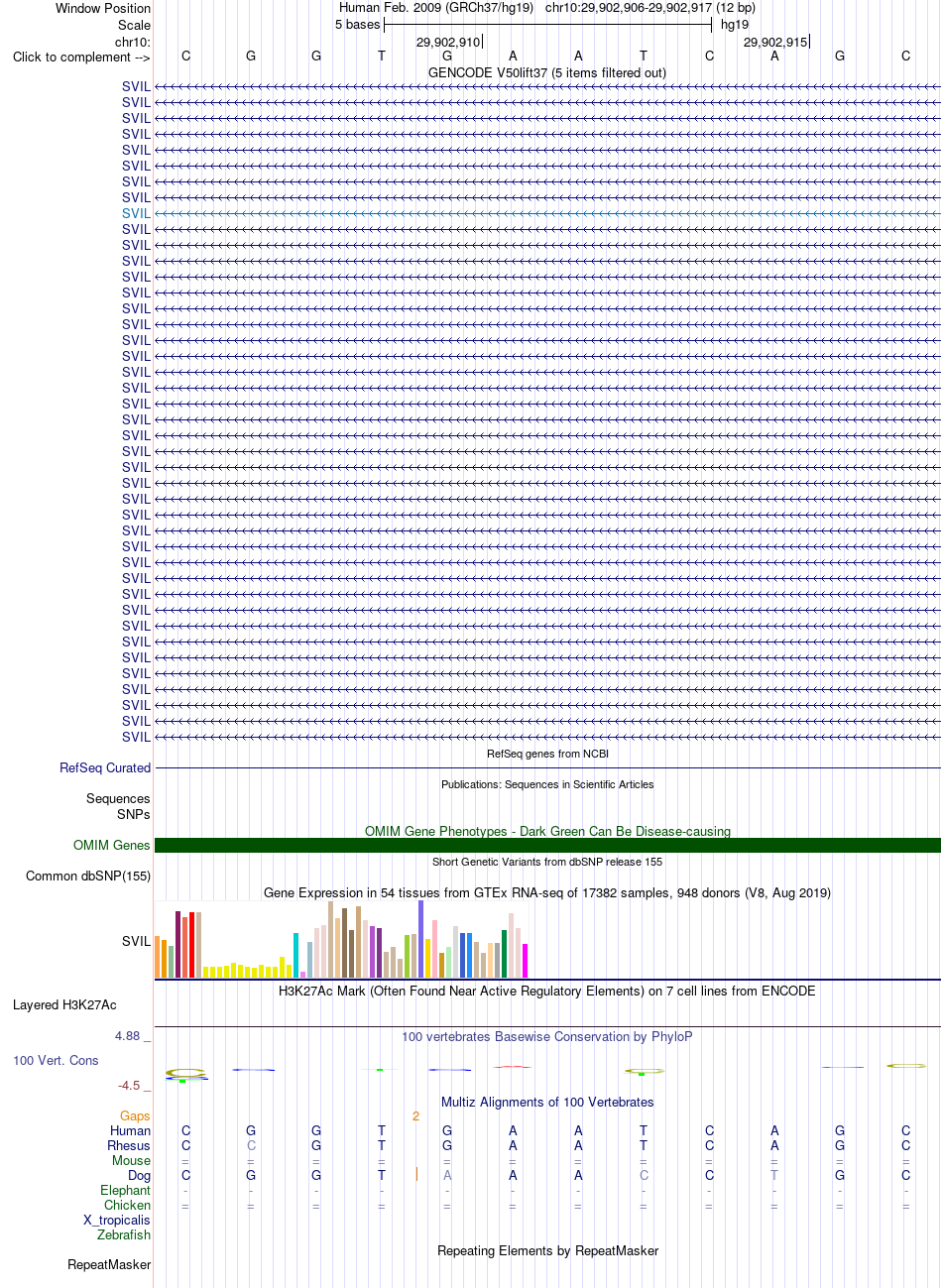The width and height of the screenshot is (942, 1288).
Task: Click the tallest violet GTEx expression bar
Action: [421, 939]
